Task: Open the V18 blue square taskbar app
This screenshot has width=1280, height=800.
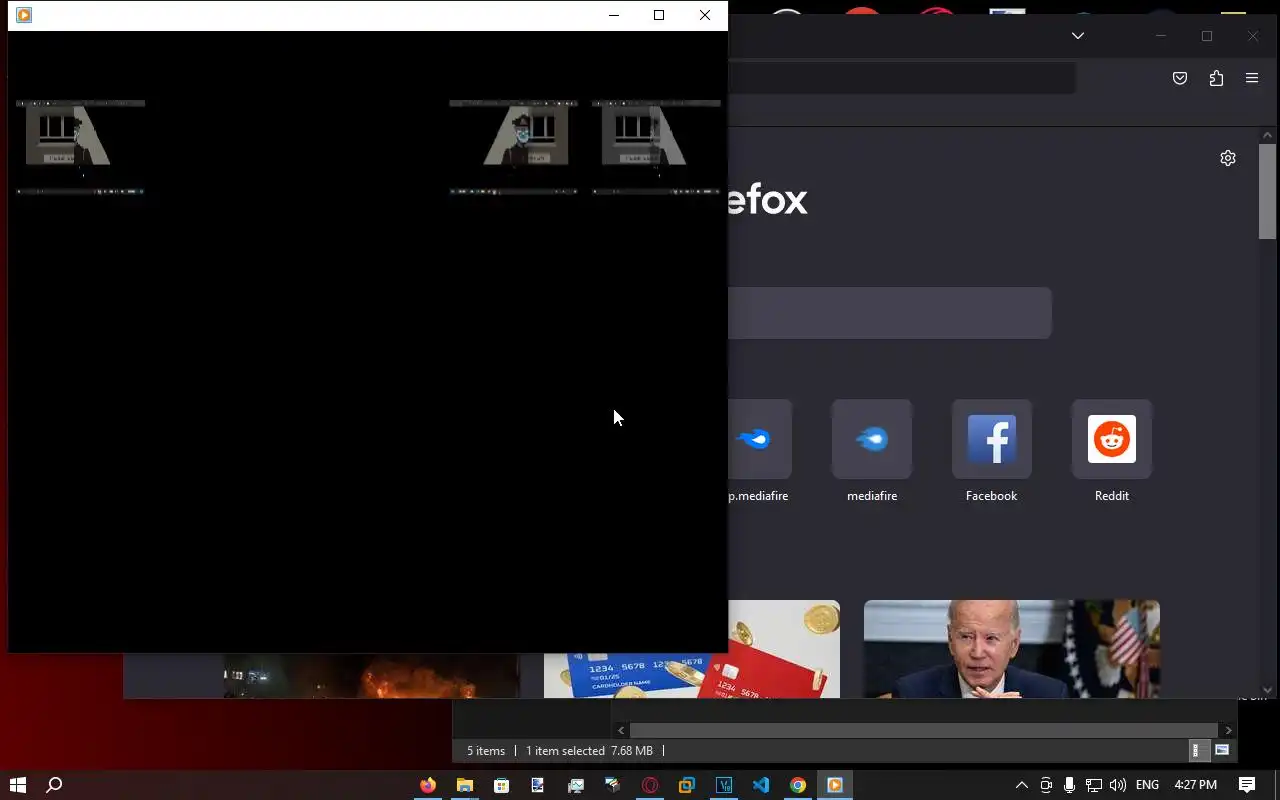Action: point(724,785)
